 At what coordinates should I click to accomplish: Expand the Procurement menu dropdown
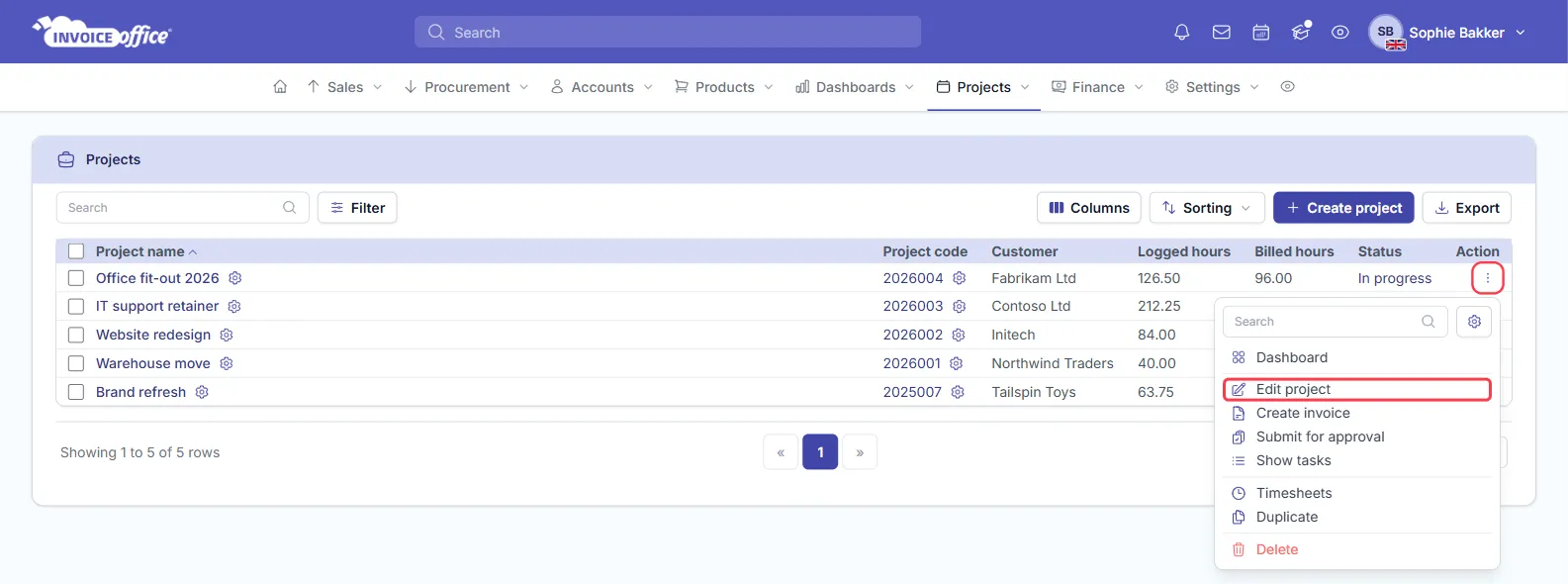tap(466, 87)
